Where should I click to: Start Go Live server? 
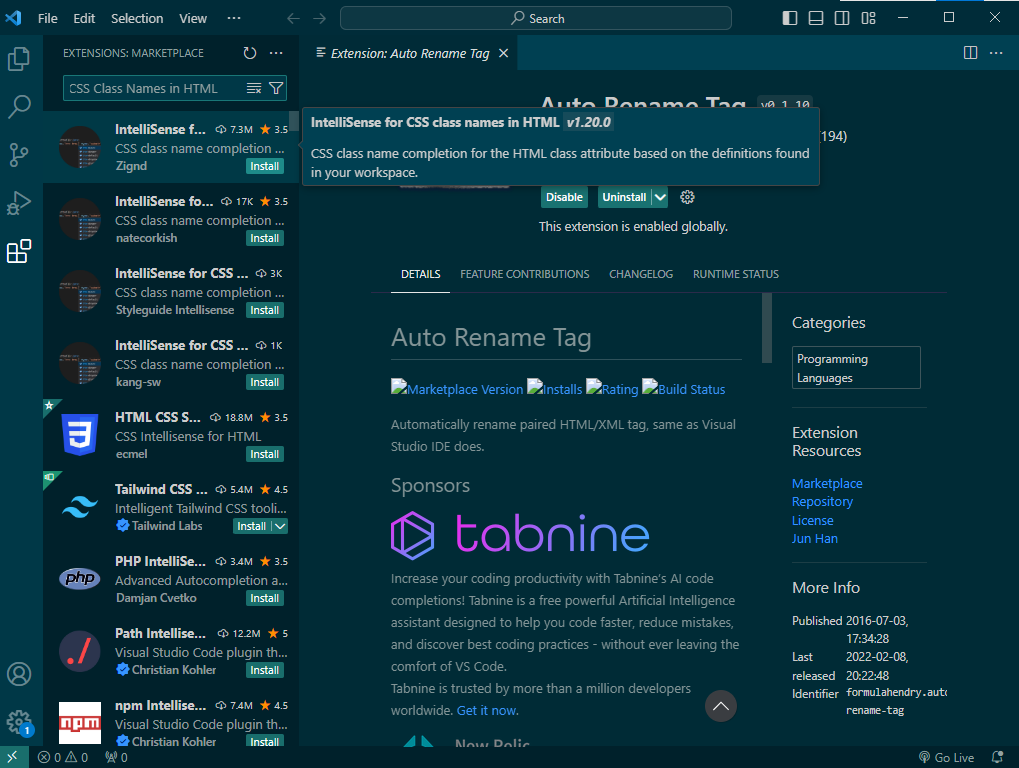click(x=946, y=758)
